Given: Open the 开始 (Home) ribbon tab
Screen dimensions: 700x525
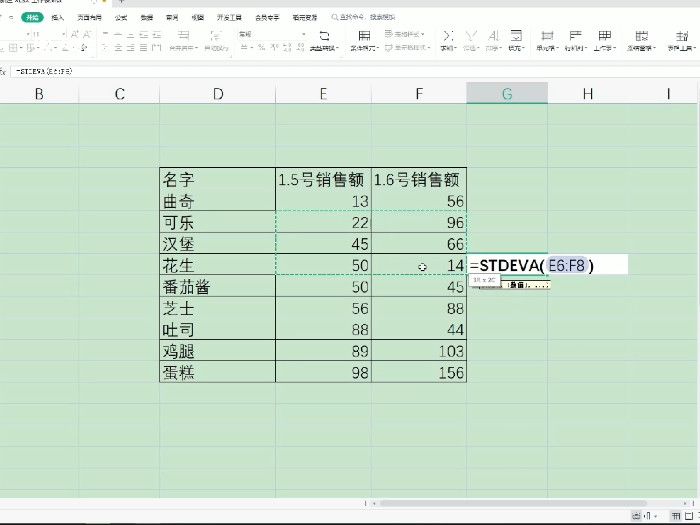Looking at the screenshot, I should [x=32, y=17].
